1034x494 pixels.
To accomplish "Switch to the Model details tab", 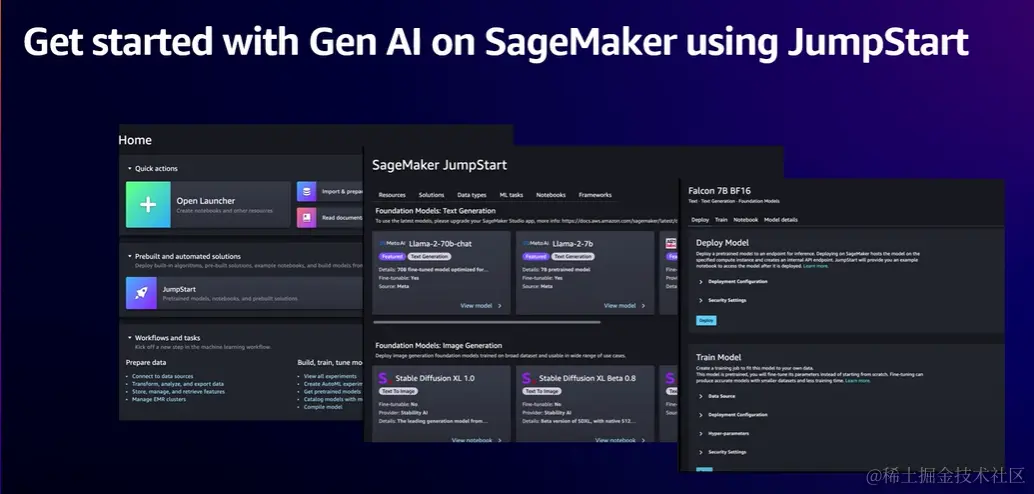I will 781,220.
